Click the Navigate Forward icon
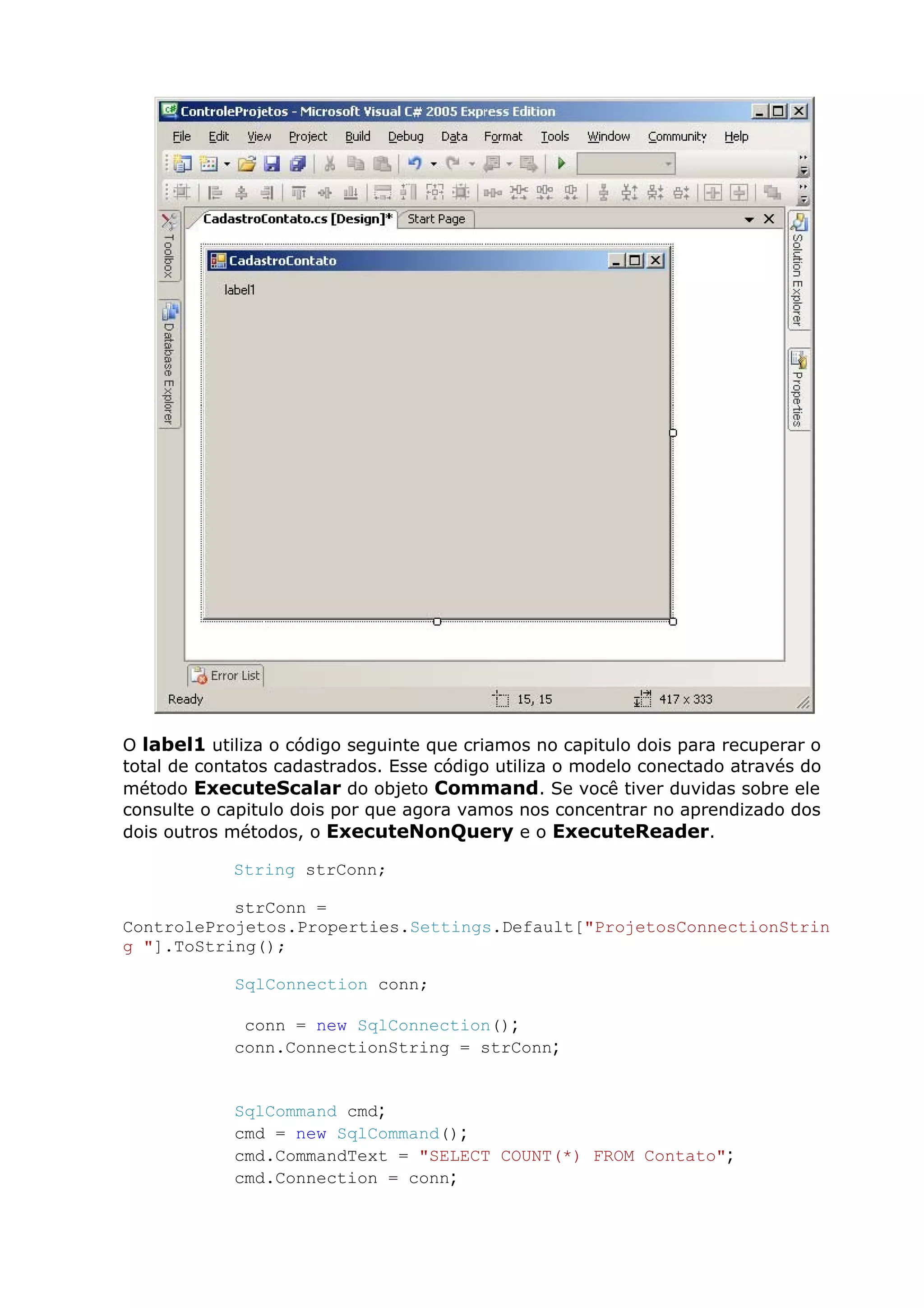The height and width of the screenshot is (1308, 924). (528, 164)
